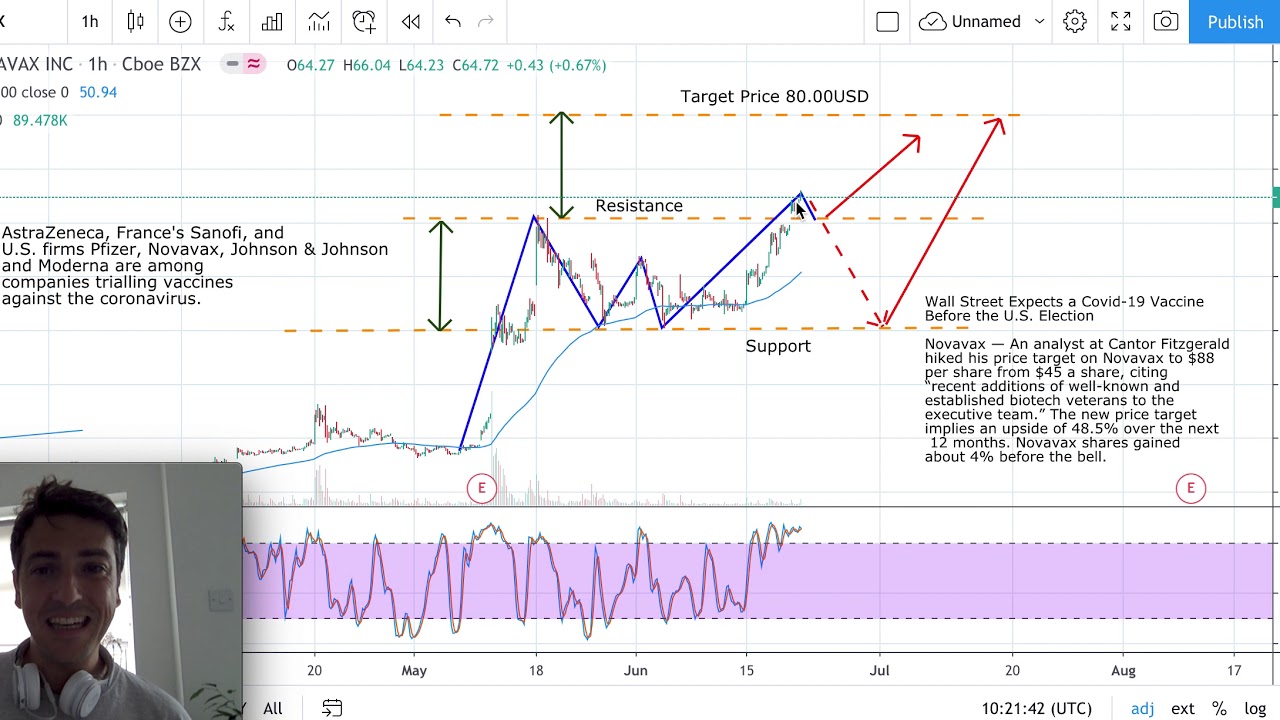The width and height of the screenshot is (1280, 720).
Task: Open the candlestick chart style menu
Action: tap(136, 21)
